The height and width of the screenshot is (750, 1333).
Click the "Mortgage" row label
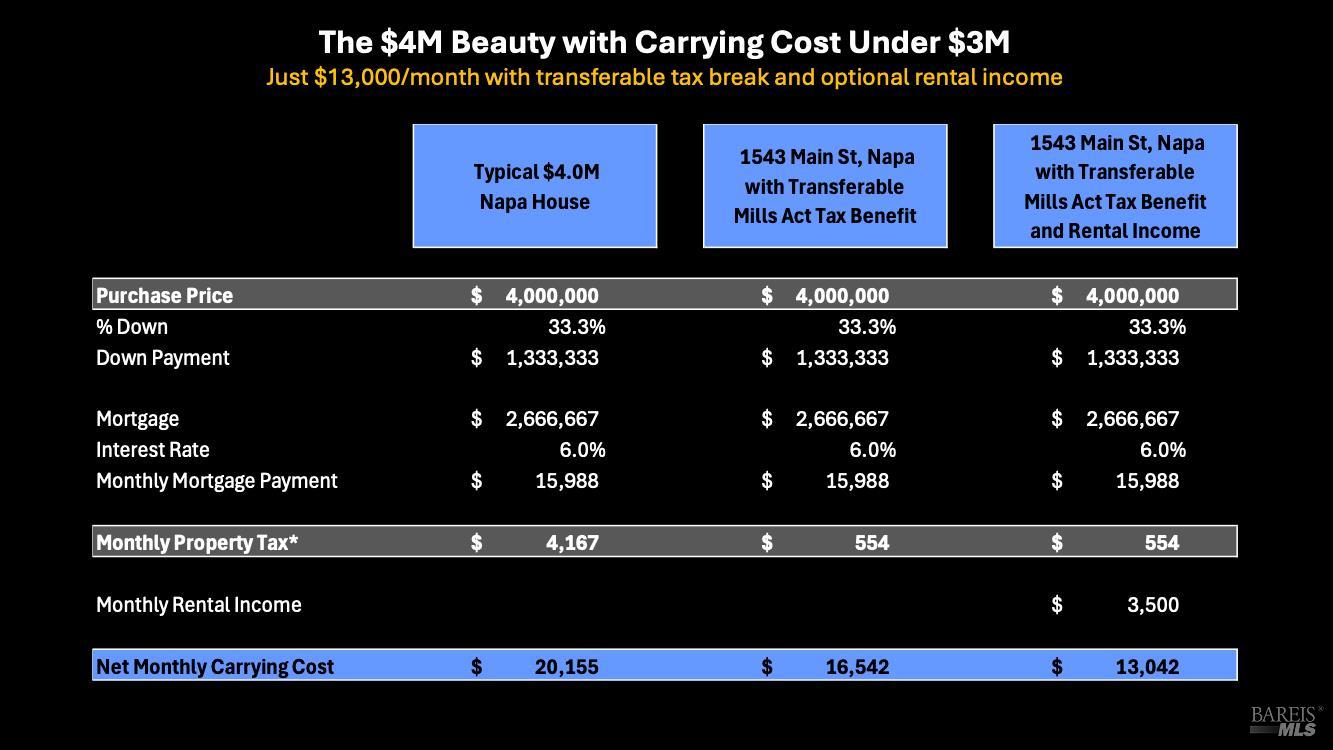137,419
